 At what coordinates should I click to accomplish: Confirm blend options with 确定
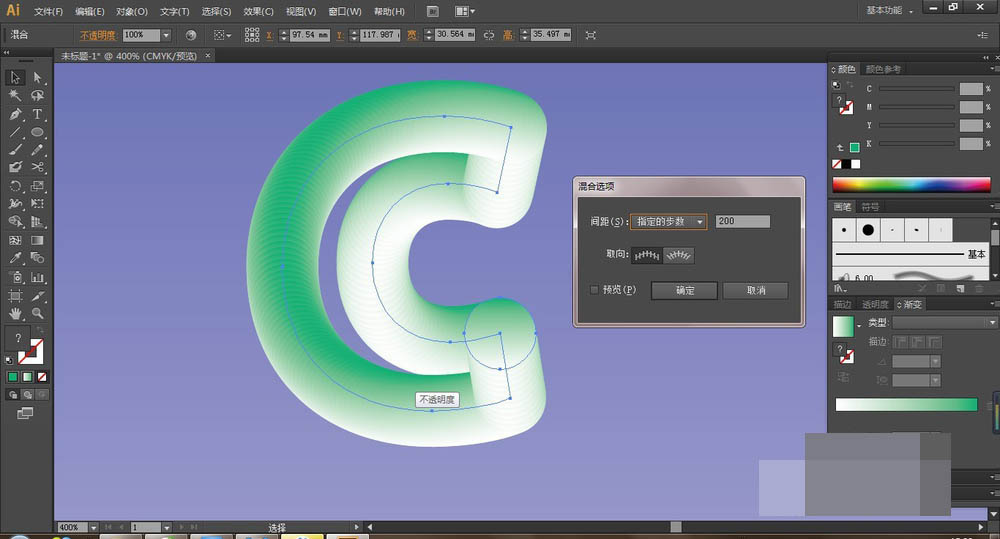684,290
